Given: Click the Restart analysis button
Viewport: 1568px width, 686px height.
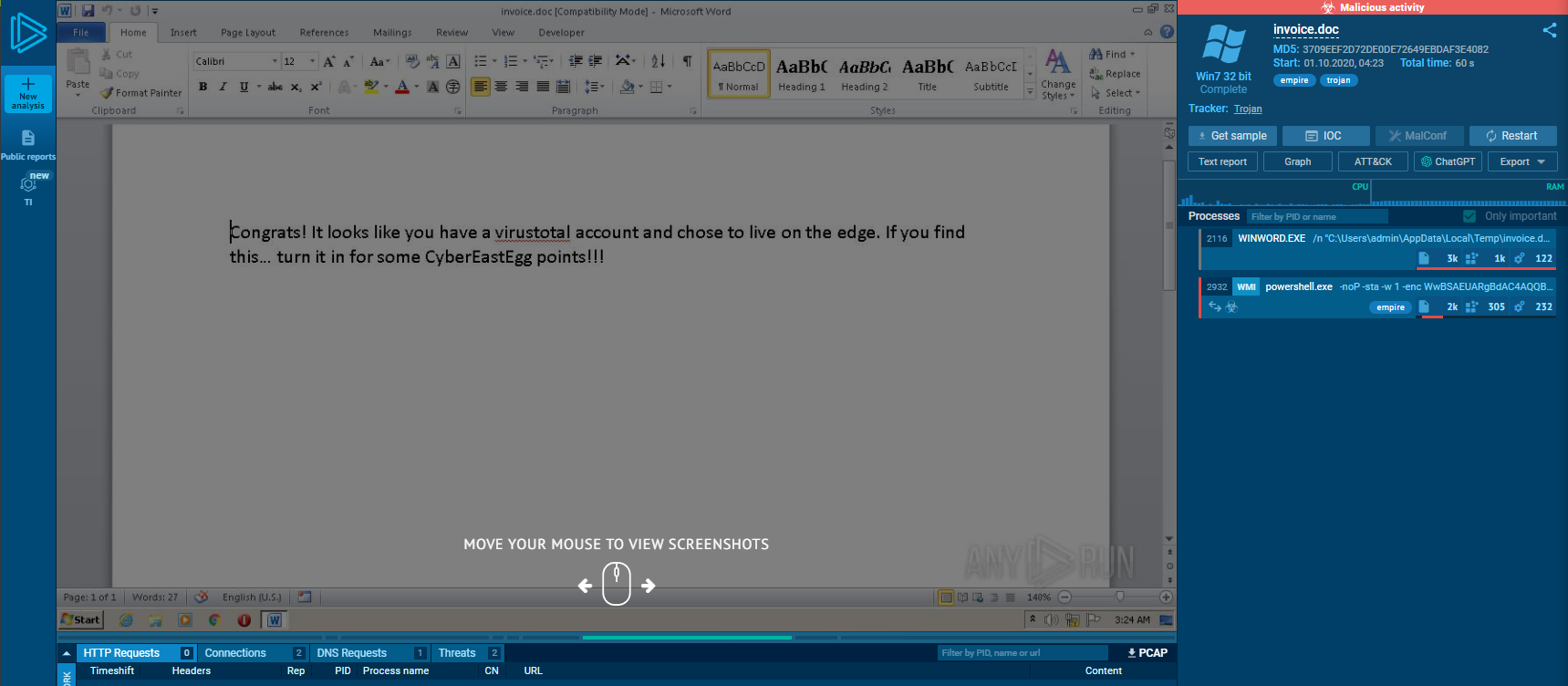Looking at the screenshot, I should pos(1511,136).
